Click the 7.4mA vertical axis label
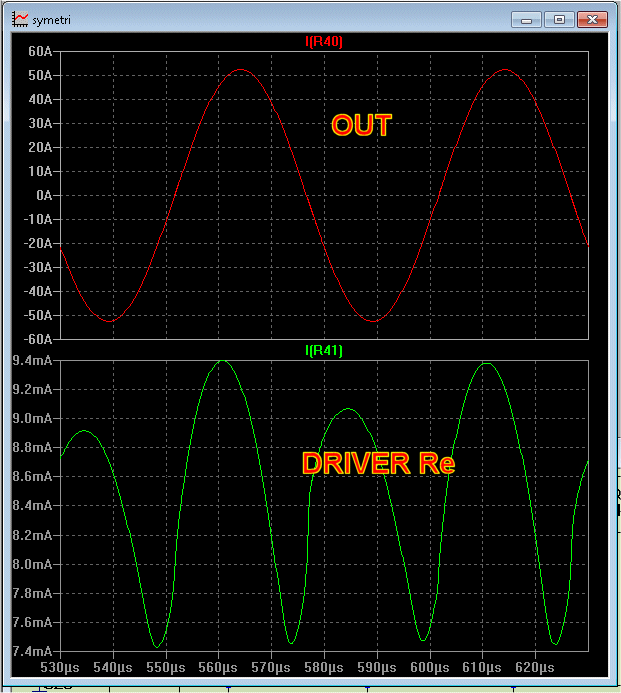Screen dimensions: 621x693 (32, 651)
